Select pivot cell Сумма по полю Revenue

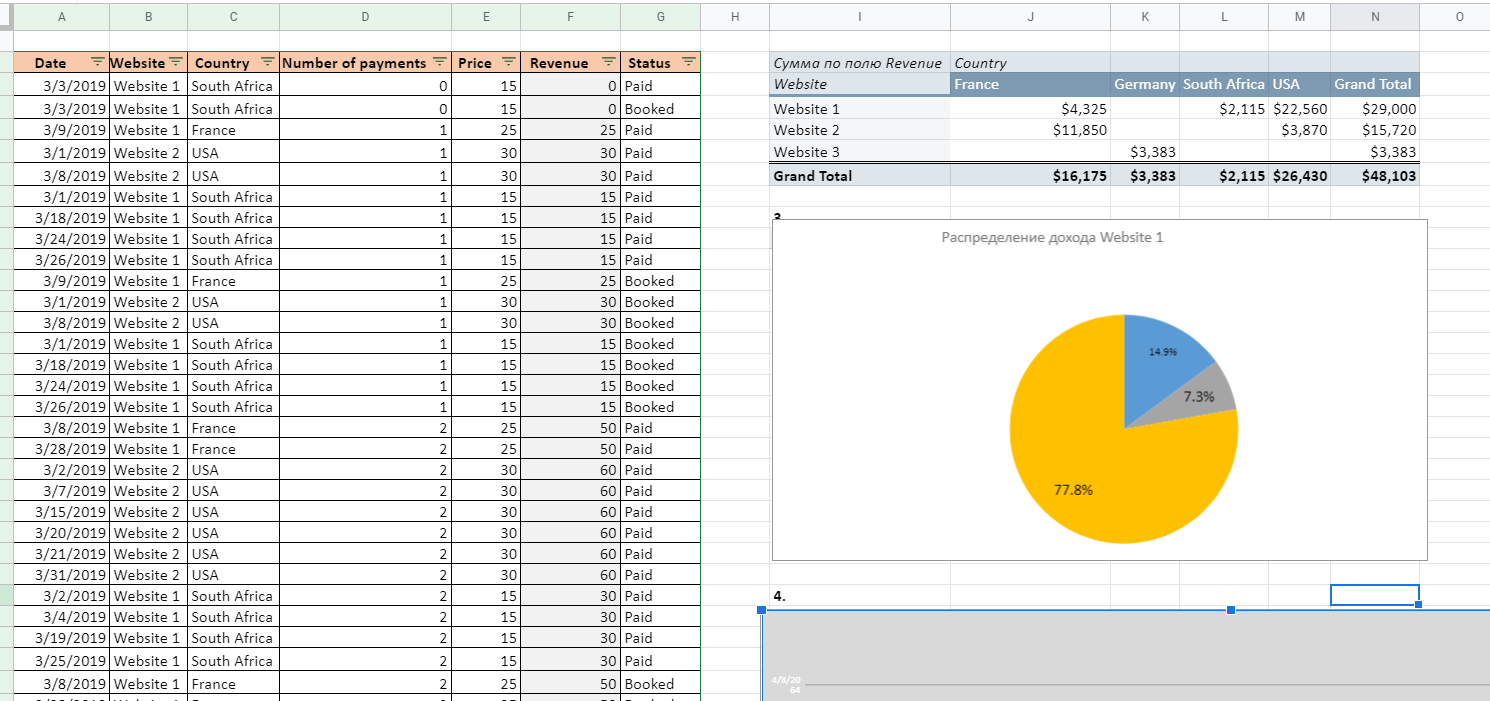click(x=860, y=63)
